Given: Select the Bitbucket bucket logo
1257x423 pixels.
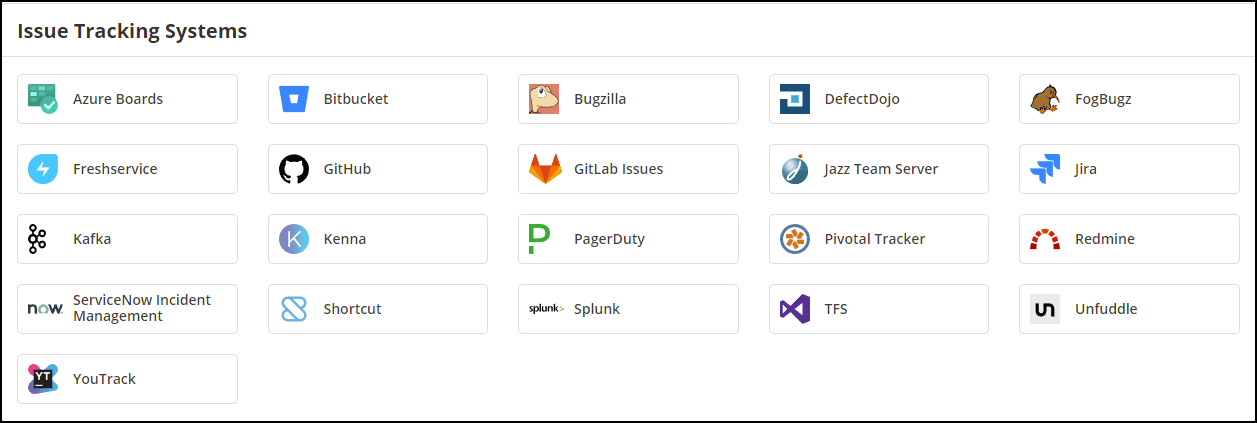Looking at the screenshot, I should [x=294, y=99].
